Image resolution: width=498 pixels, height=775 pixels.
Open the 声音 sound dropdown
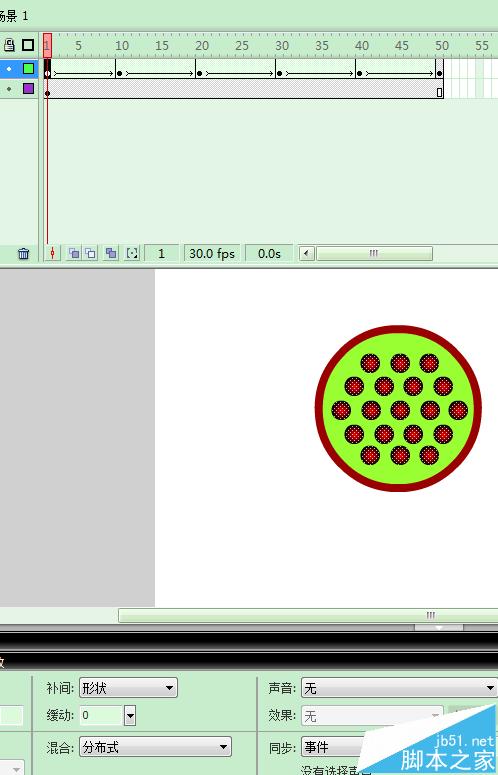point(399,688)
